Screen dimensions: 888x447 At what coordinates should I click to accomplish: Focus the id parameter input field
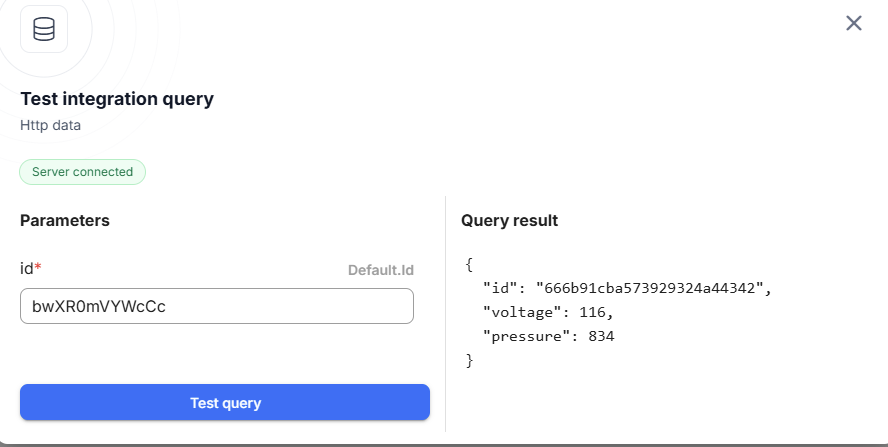(x=217, y=306)
